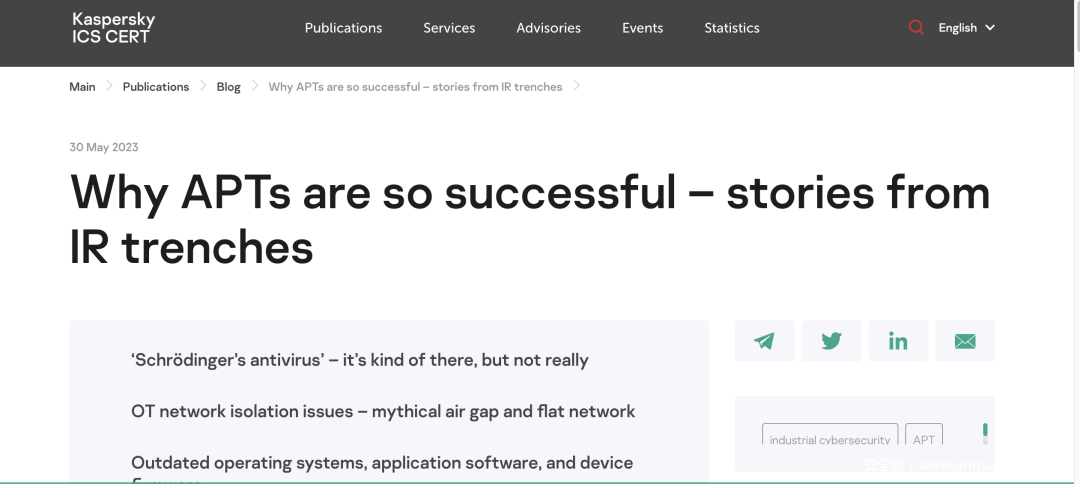
Task: Go to Advisories section
Action: [548, 28]
